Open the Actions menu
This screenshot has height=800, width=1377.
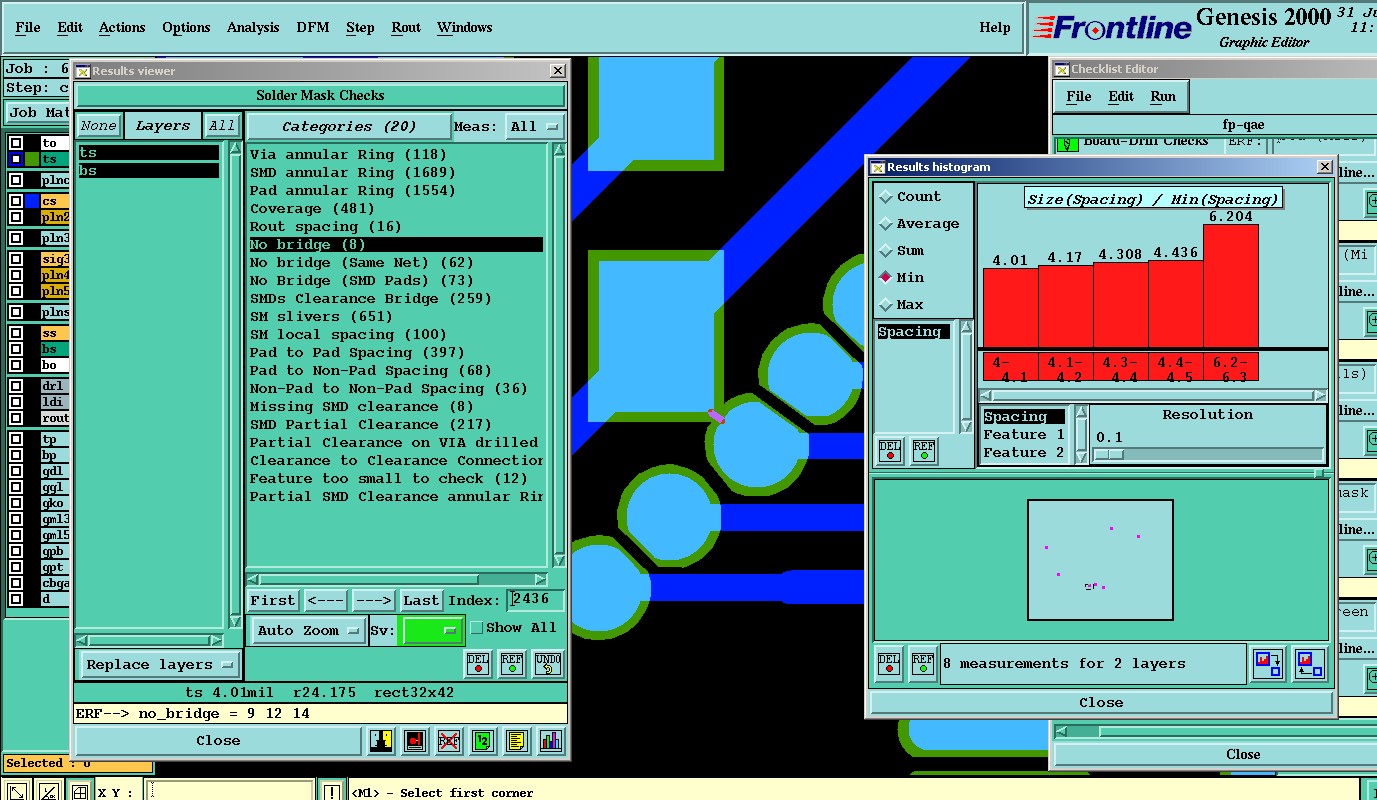pyautogui.click(x=122, y=27)
